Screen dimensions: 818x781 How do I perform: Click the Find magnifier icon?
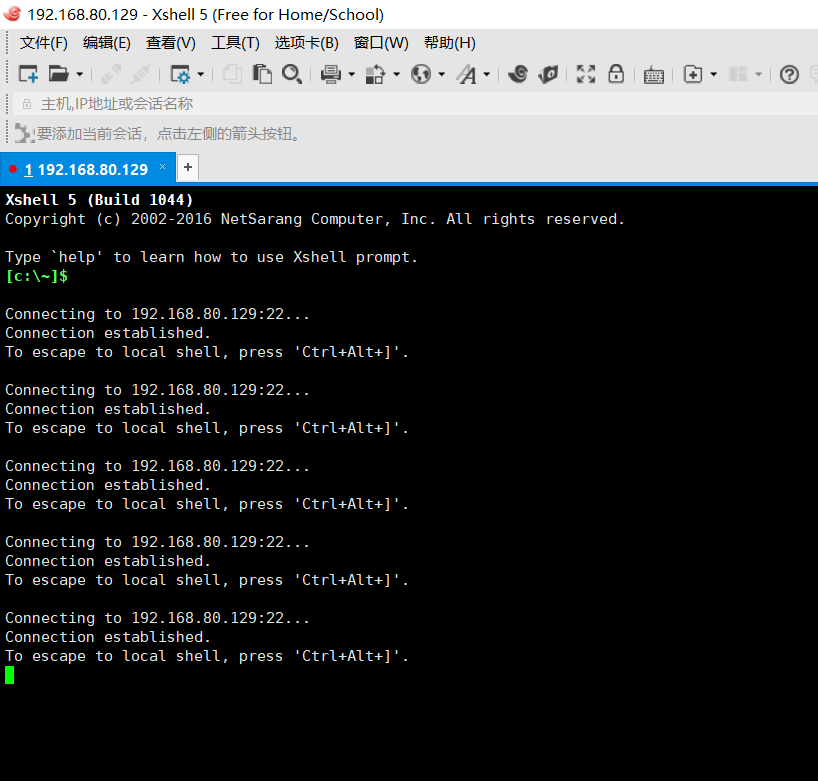(x=292, y=74)
